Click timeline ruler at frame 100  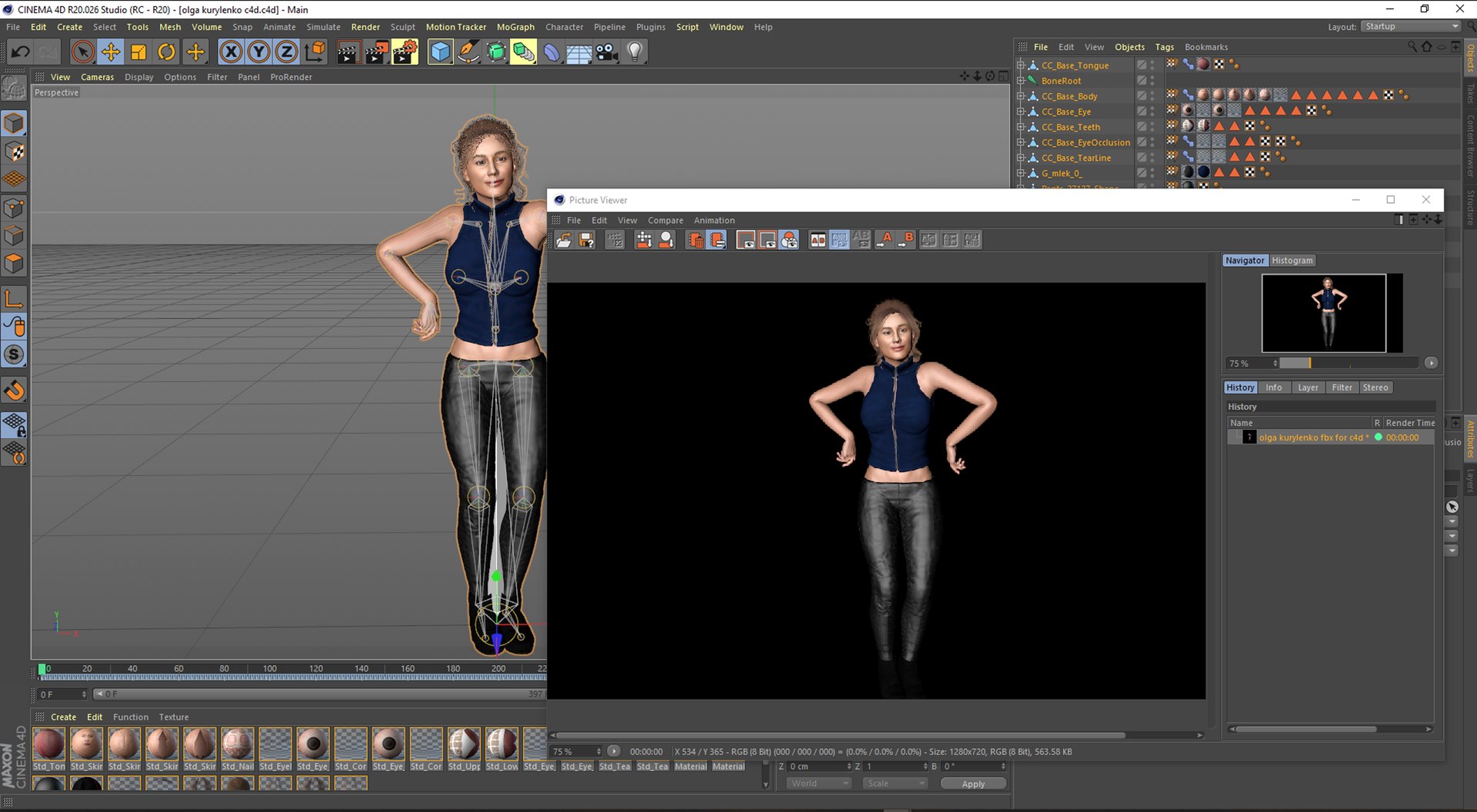269,669
